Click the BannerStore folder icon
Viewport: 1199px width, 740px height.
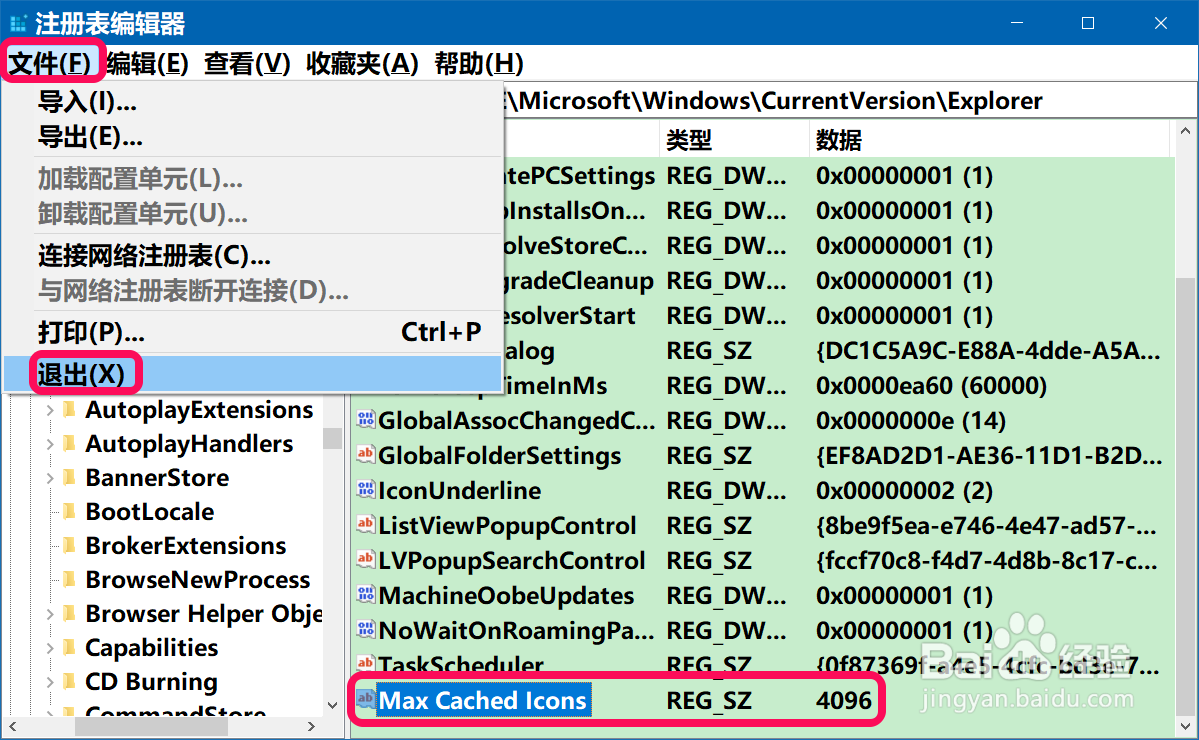69,478
